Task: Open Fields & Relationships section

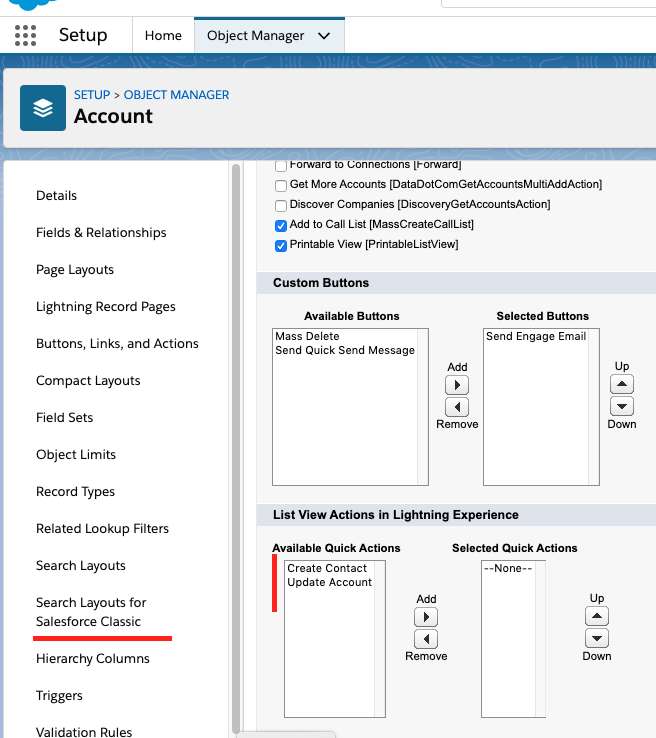Action: click(x=101, y=233)
